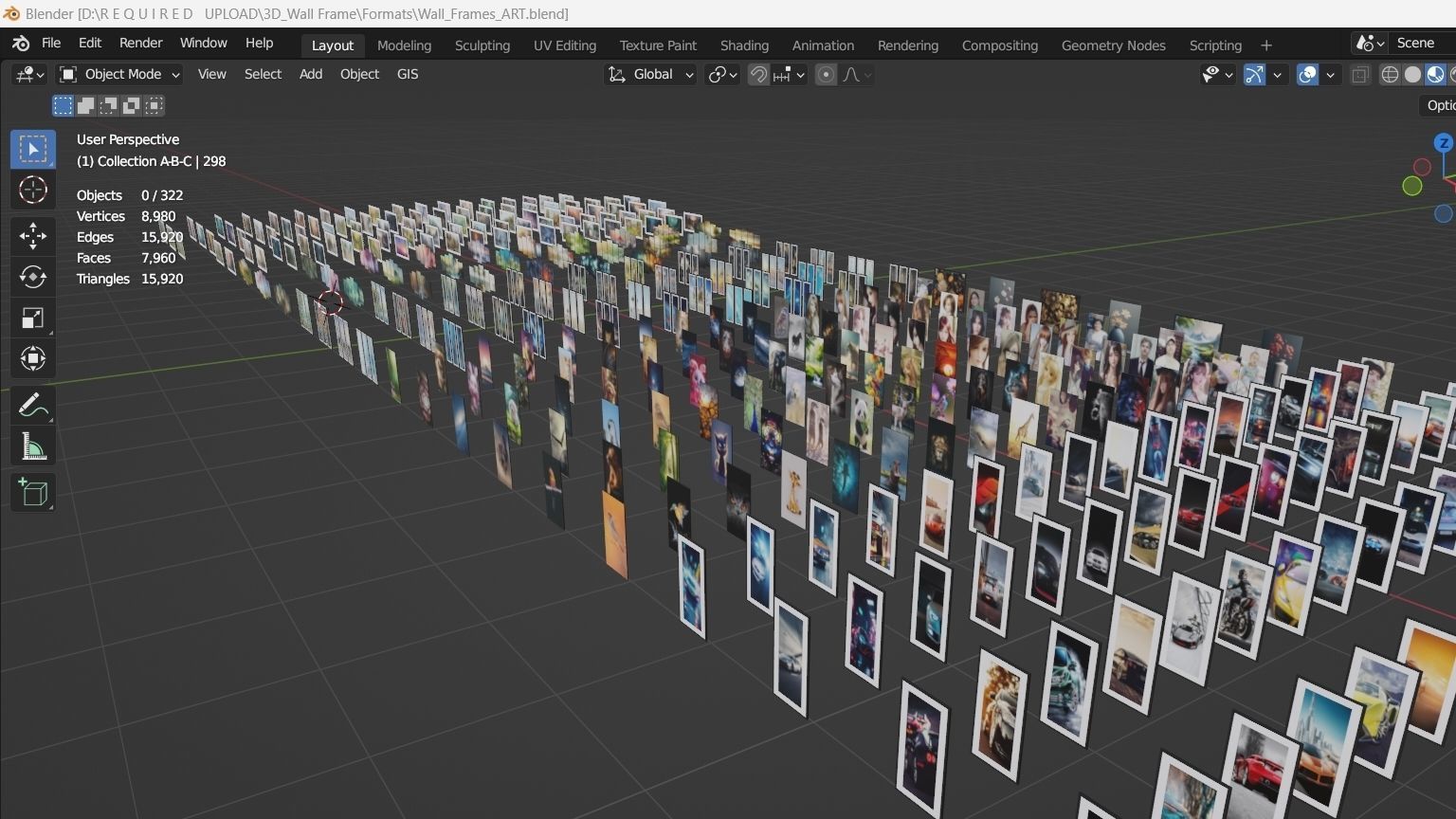The width and height of the screenshot is (1456, 819).
Task: Switch to the Texture Paint workspace tab
Action: 658,45
